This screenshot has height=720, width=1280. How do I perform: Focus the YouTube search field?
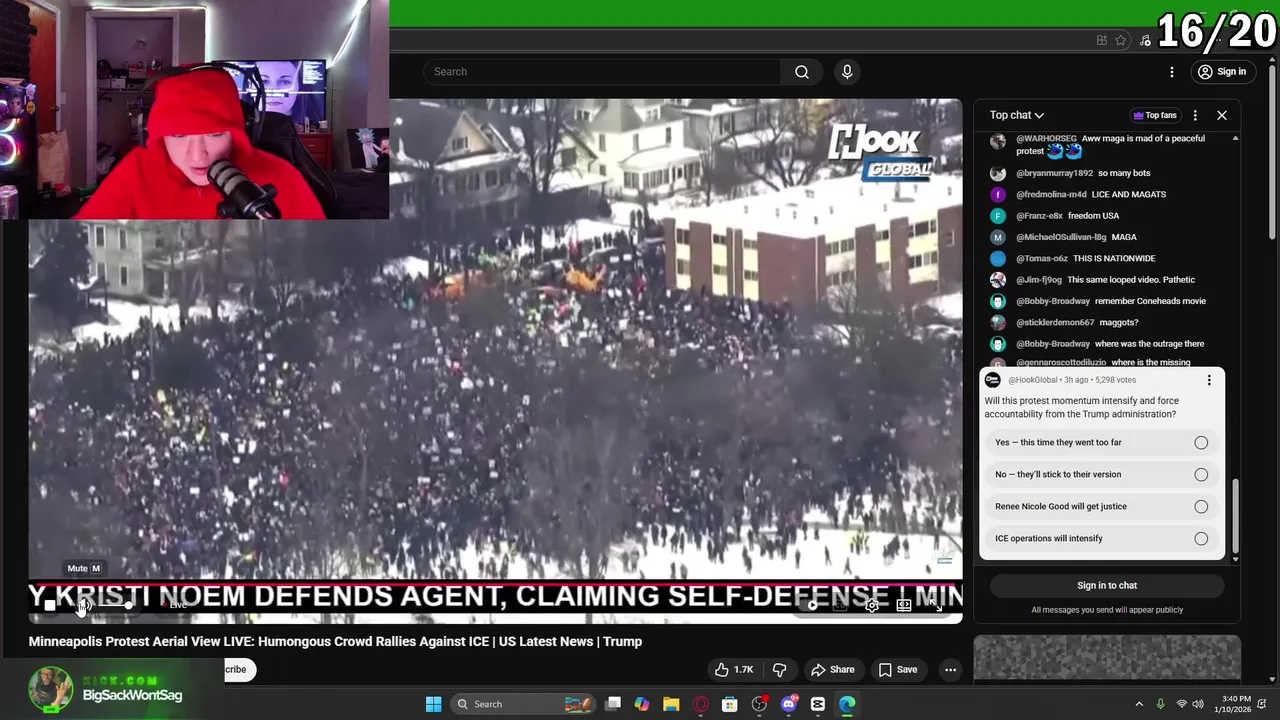[602, 72]
